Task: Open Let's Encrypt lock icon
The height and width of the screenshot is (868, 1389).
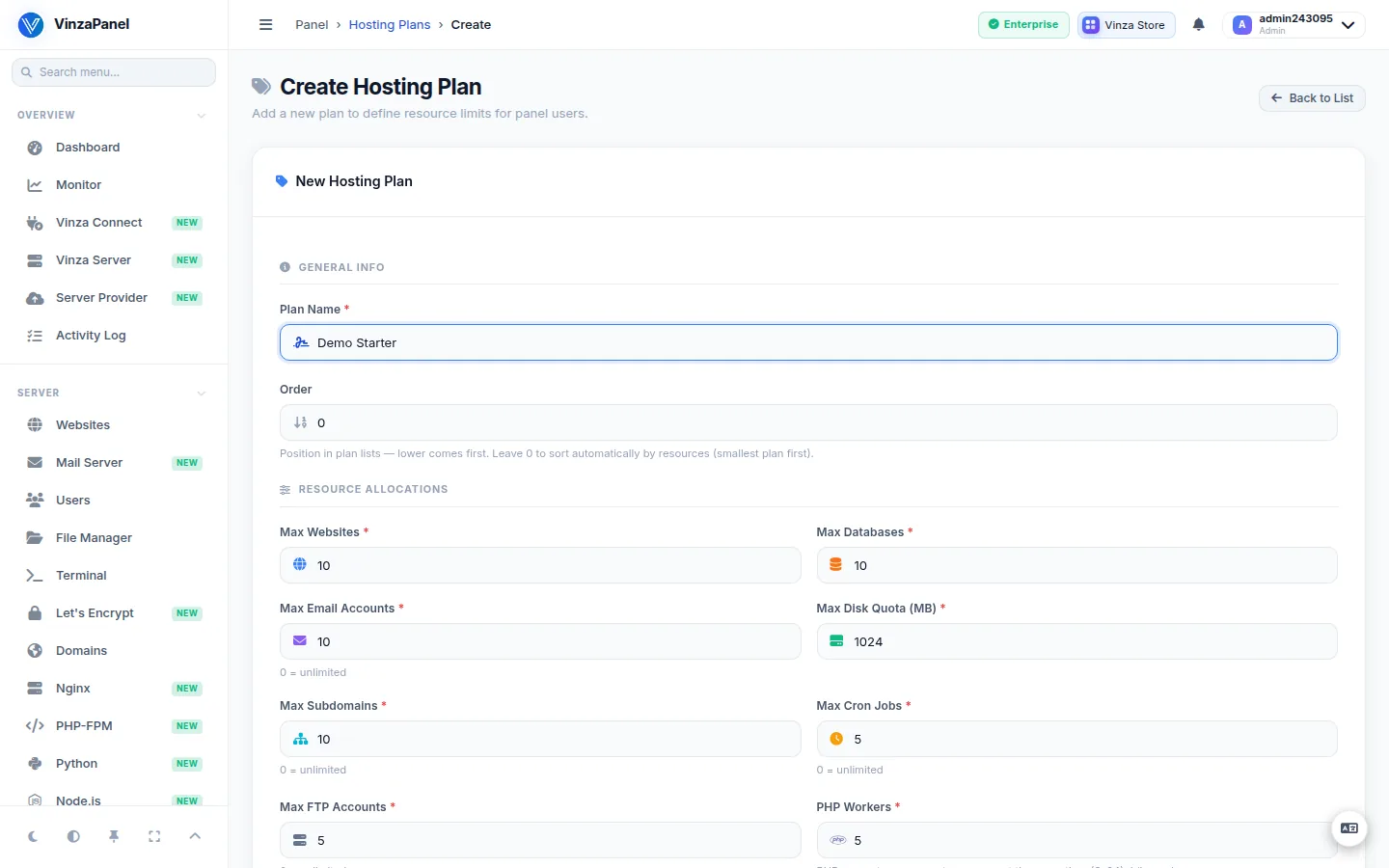Action: (35, 613)
